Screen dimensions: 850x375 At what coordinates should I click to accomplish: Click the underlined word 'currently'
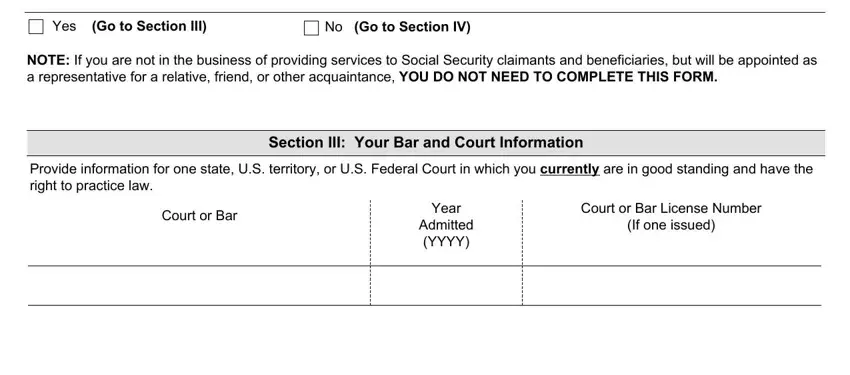[570, 169]
